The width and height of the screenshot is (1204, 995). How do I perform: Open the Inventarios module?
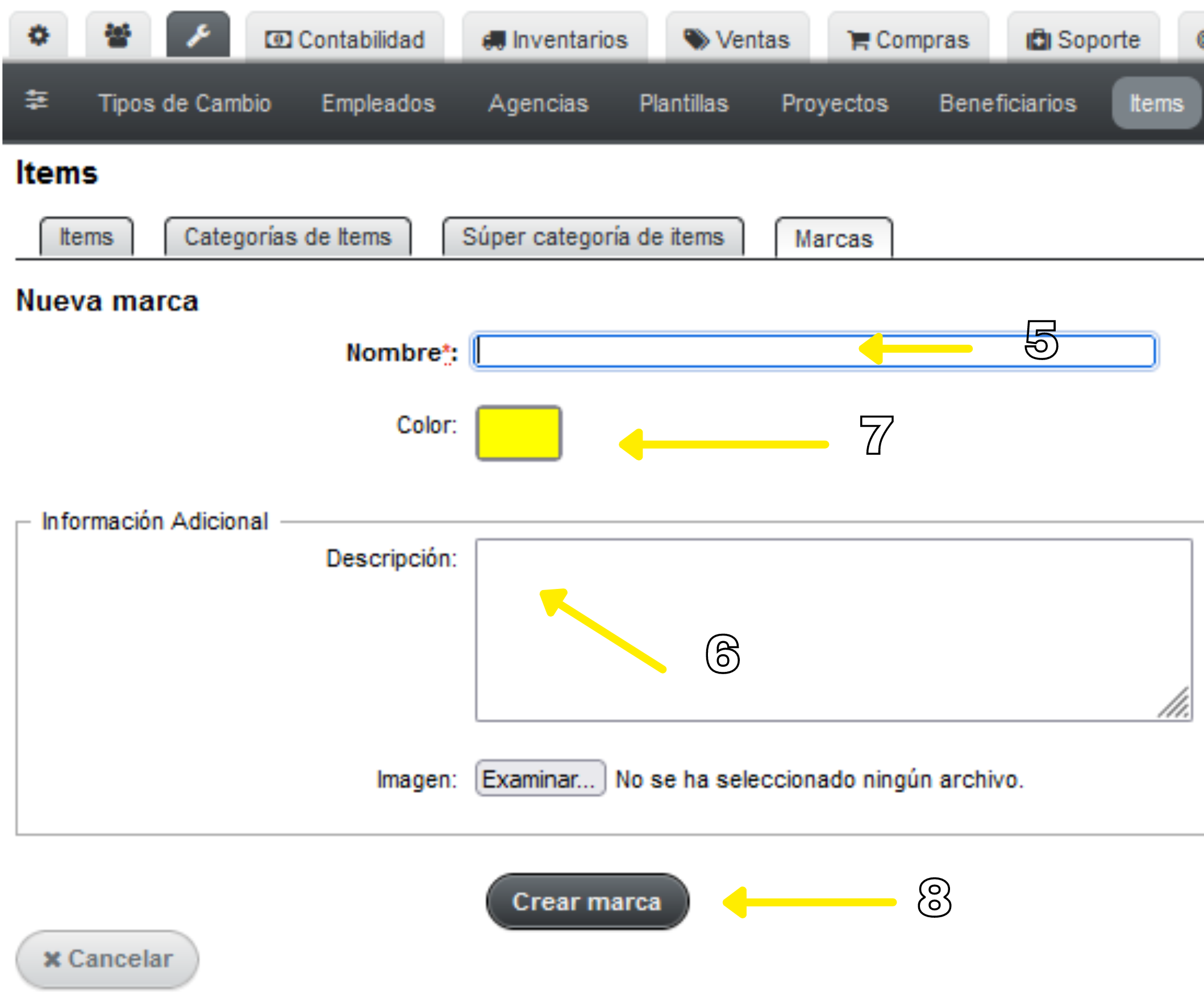(x=555, y=39)
